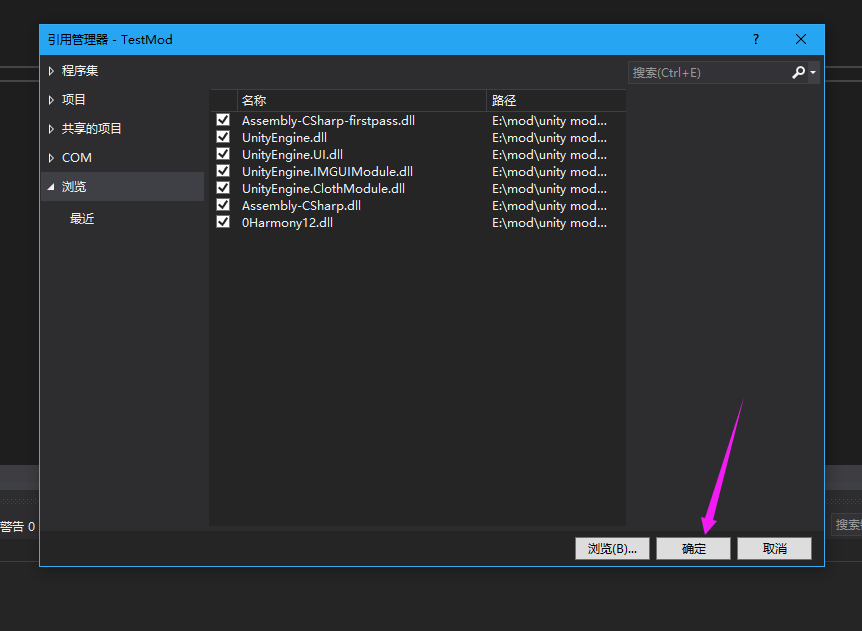Uncheck UnityEngine.ClothModule.dll reference
Image resolution: width=862 pixels, height=631 pixels.
point(222,187)
